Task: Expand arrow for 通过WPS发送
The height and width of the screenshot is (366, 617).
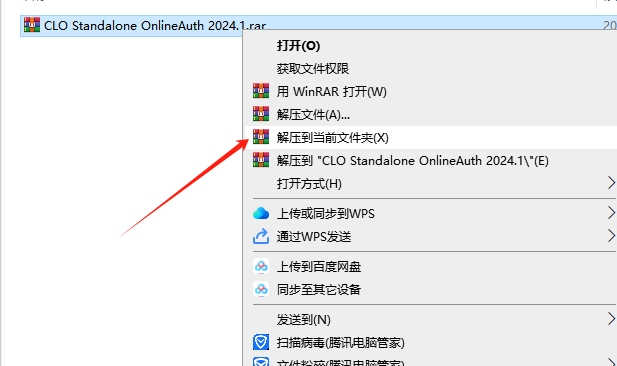Action: 611,236
